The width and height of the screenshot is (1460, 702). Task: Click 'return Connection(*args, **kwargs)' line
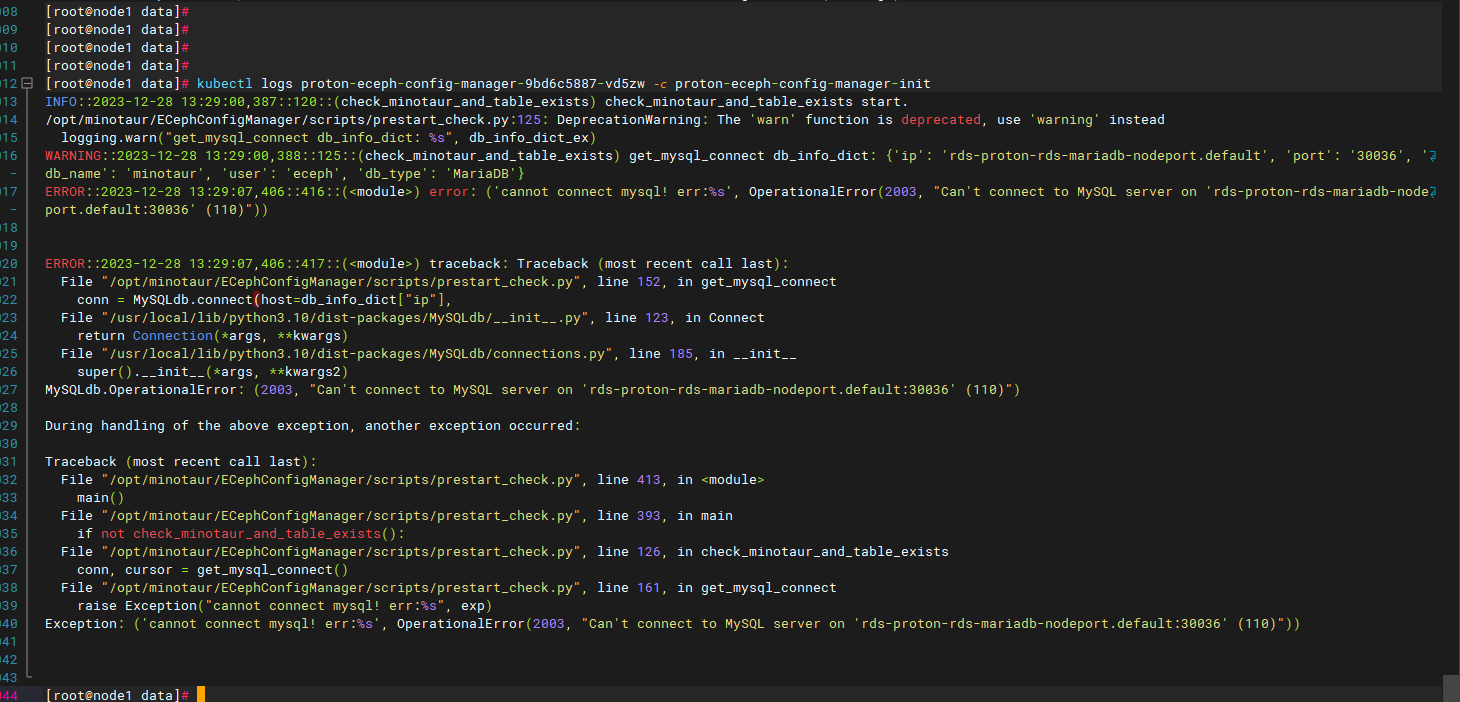tap(213, 336)
